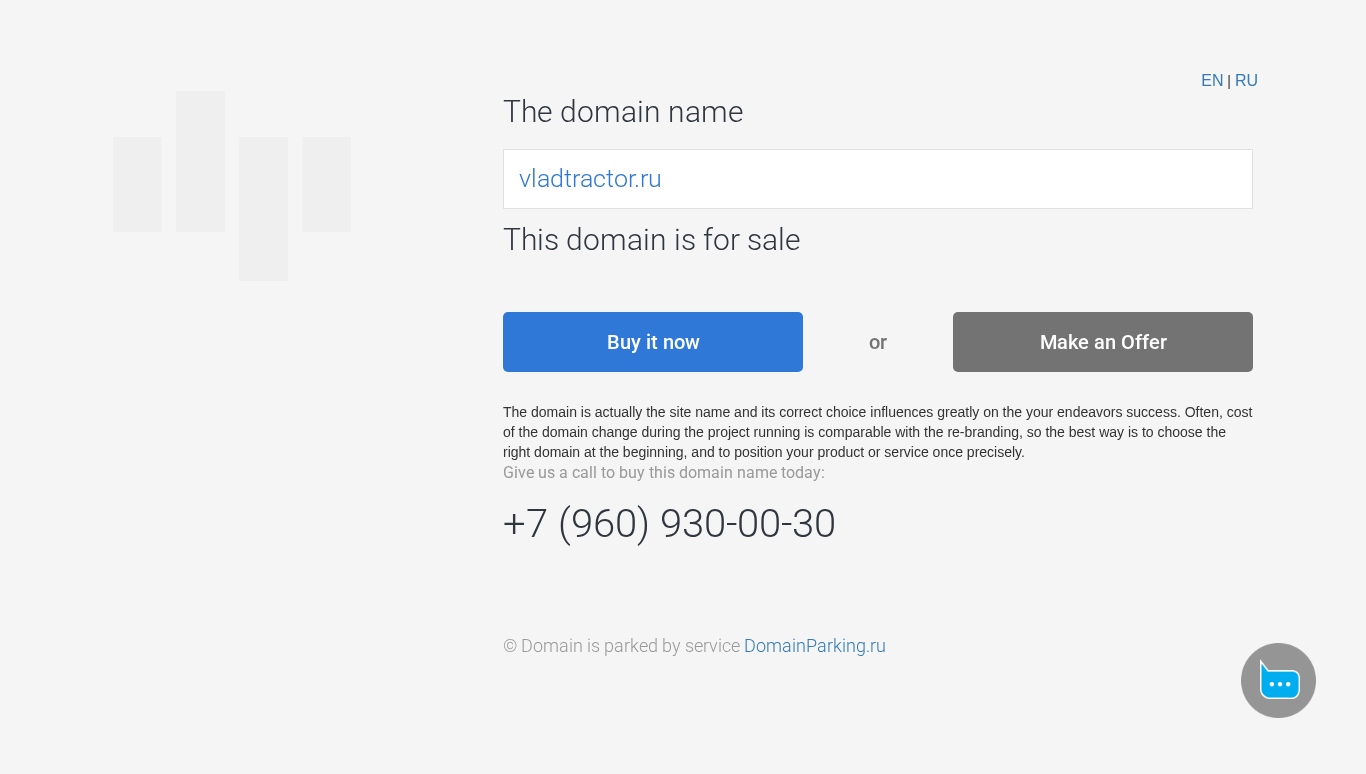
Task: Click the "Domain is parked by service" text
Action: (x=621, y=646)
